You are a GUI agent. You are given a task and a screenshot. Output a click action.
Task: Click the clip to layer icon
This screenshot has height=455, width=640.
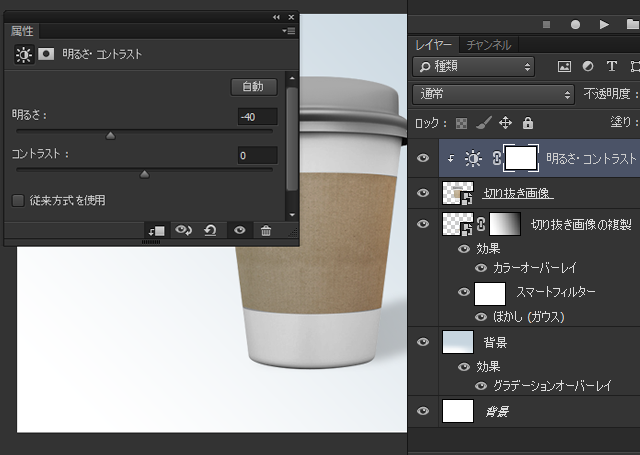(x=157, y=231)
